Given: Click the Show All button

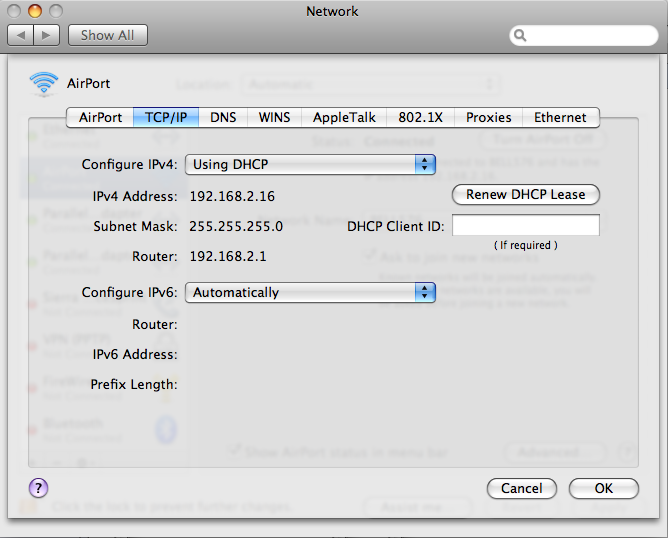Looking at the screenshot, I should tap(108, 35).
